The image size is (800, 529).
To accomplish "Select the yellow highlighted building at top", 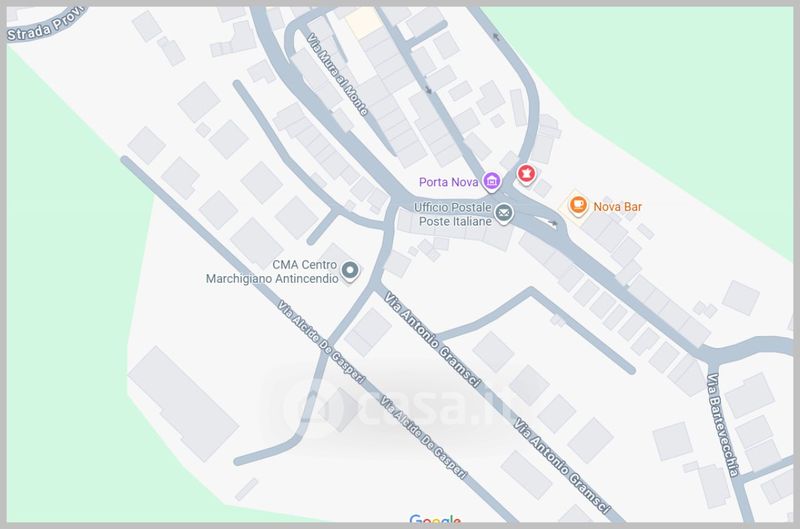I will pyautogui.click(x=363, y=21).
